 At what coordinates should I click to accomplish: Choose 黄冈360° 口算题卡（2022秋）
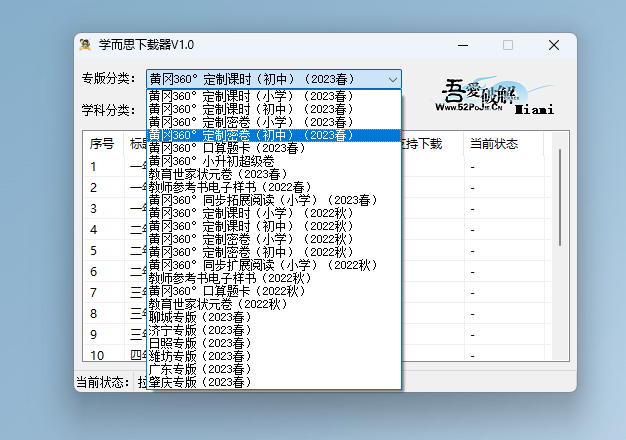274,291
